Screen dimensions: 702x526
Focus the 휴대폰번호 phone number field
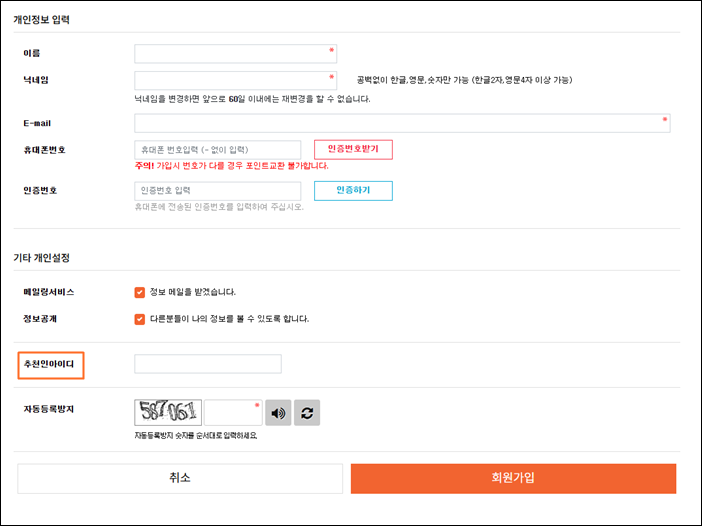tap(218, 150)
